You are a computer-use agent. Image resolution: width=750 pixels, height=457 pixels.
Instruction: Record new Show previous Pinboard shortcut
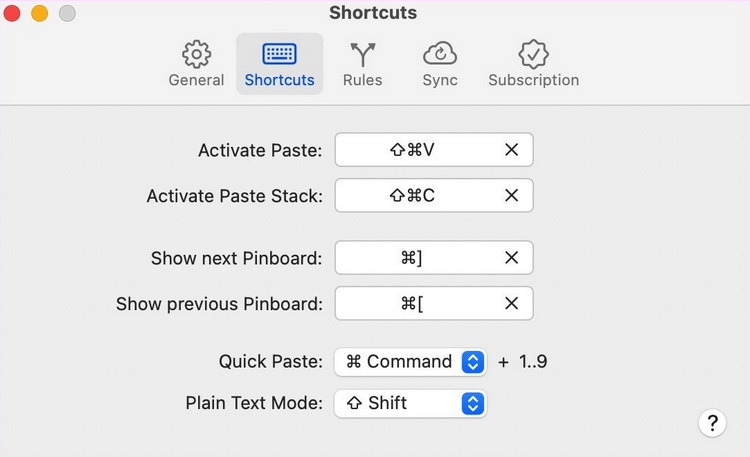pyautogui.click(x=412, y=304)
